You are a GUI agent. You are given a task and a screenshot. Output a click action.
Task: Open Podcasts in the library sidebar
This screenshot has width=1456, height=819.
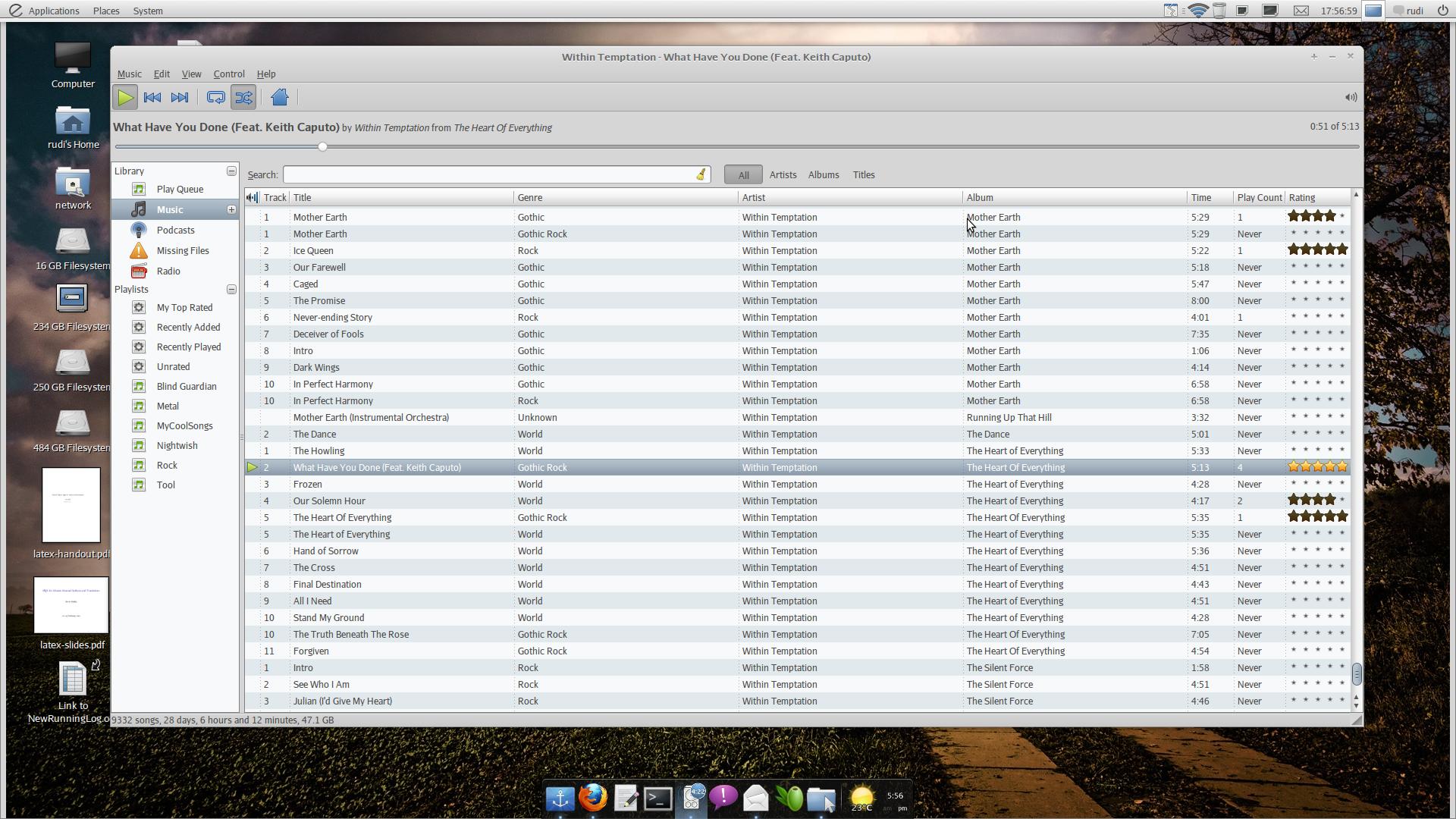(175, 230)
